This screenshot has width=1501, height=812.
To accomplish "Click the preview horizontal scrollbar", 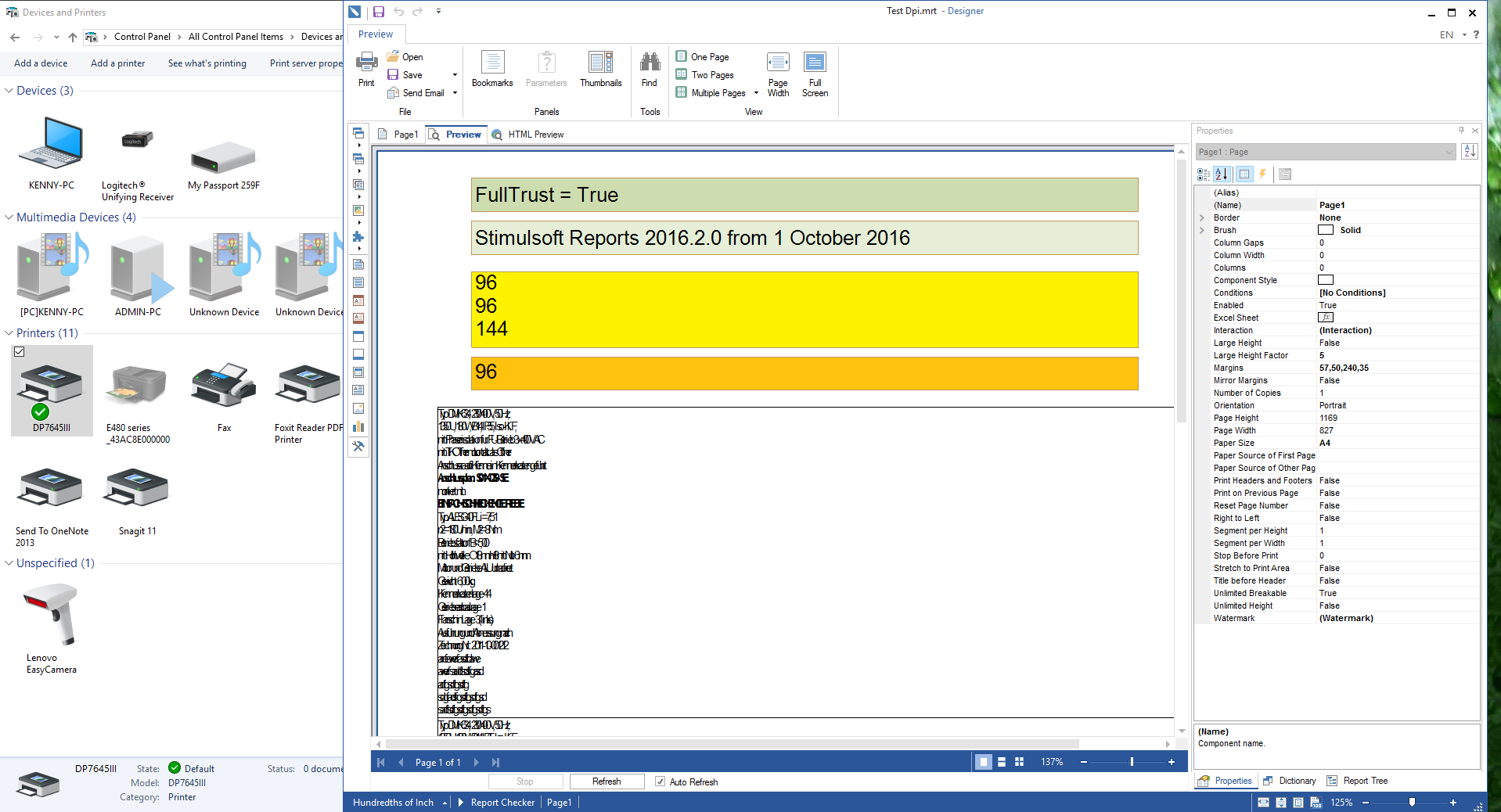I will coord(732,744).
